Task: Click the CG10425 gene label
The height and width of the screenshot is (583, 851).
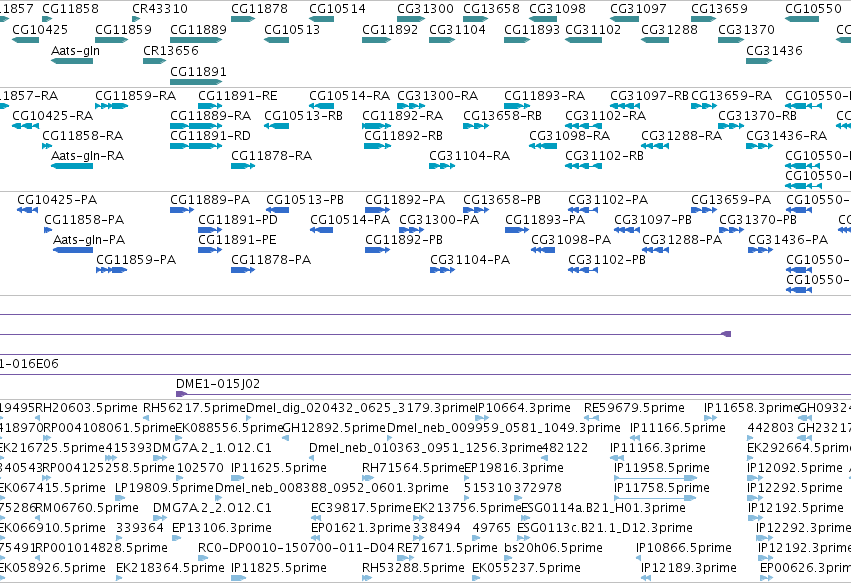Action: (40, 29)
